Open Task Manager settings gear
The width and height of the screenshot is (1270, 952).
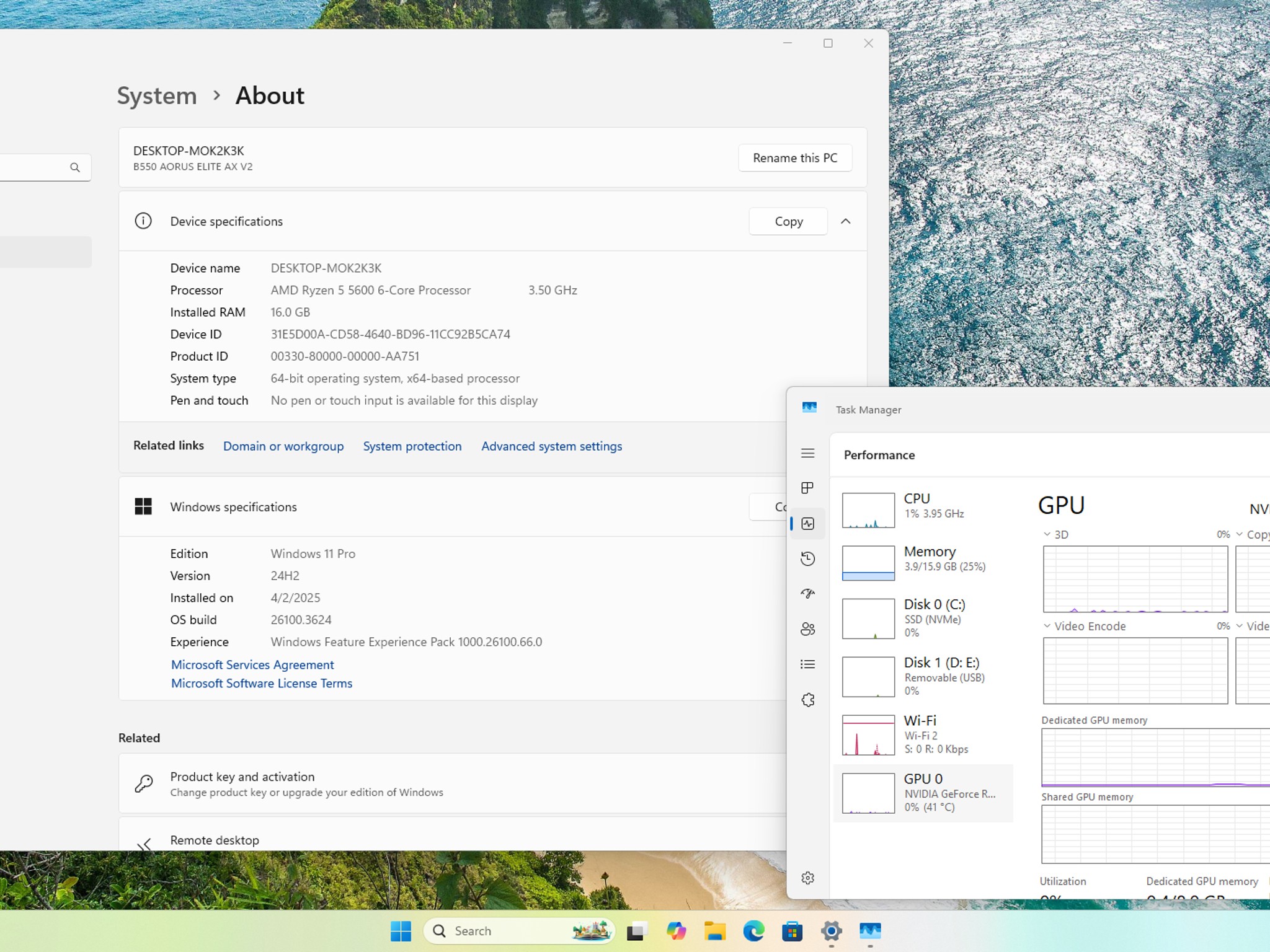807,878
